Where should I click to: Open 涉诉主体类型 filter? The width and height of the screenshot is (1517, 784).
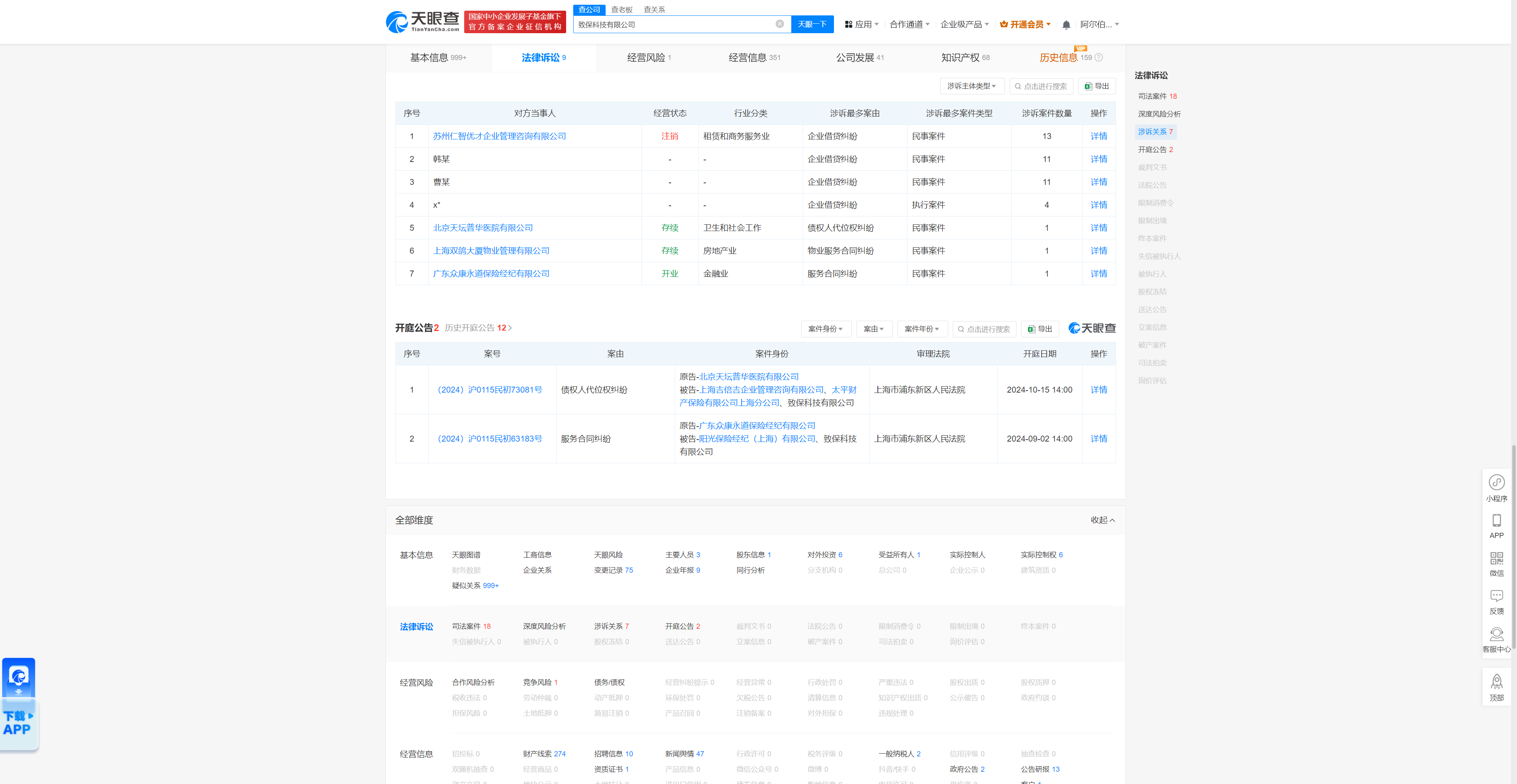pos(972,86)
